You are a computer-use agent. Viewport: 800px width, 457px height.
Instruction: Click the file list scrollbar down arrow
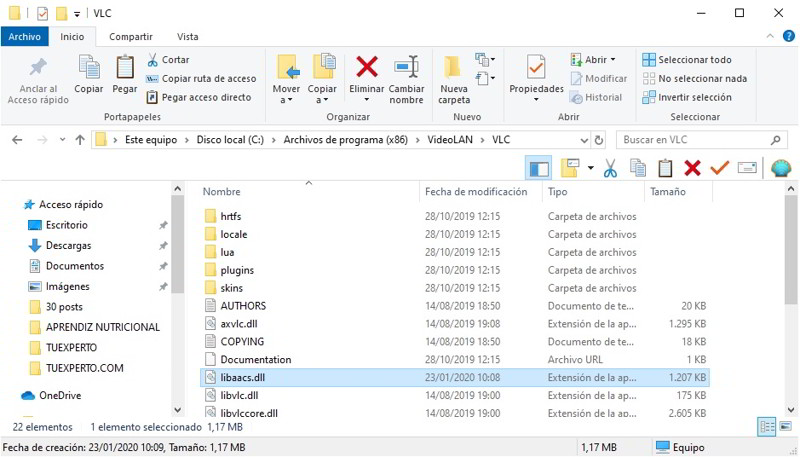click(791, 409)
